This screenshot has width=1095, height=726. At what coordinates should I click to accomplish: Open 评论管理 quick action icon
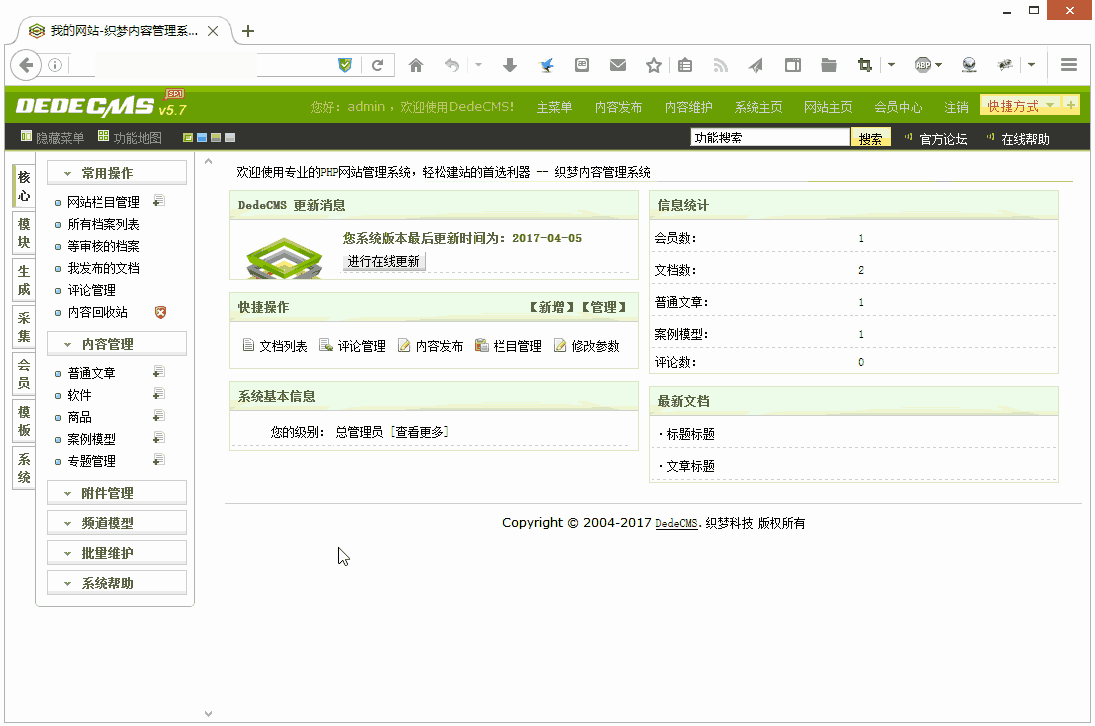(326, 345)
